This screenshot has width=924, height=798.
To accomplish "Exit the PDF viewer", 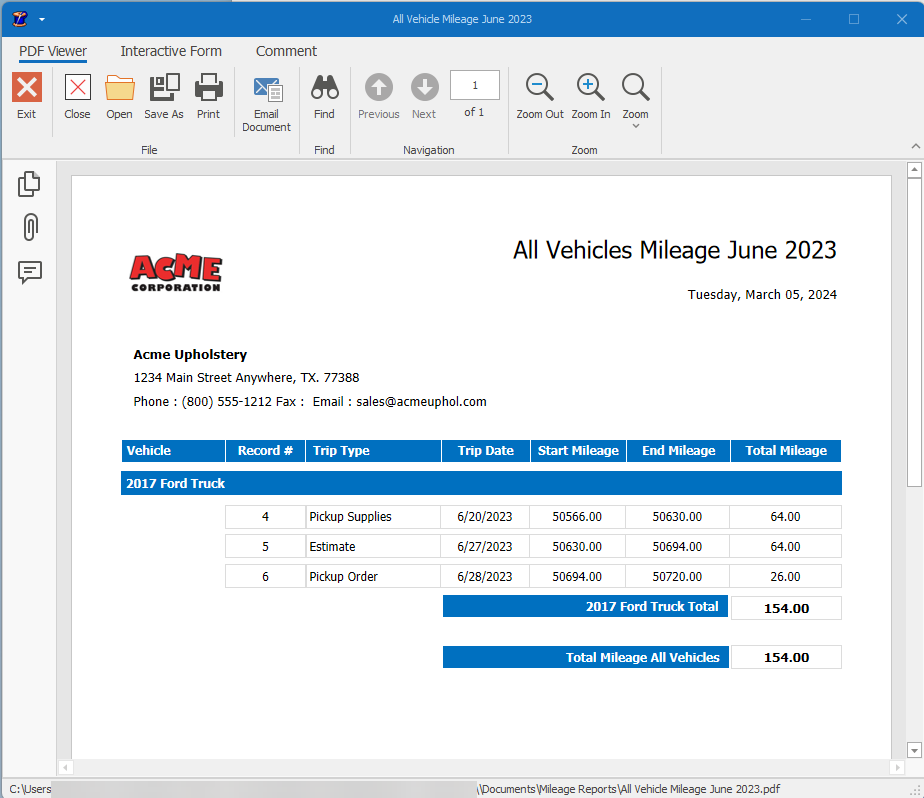I will tap(26, 95).
